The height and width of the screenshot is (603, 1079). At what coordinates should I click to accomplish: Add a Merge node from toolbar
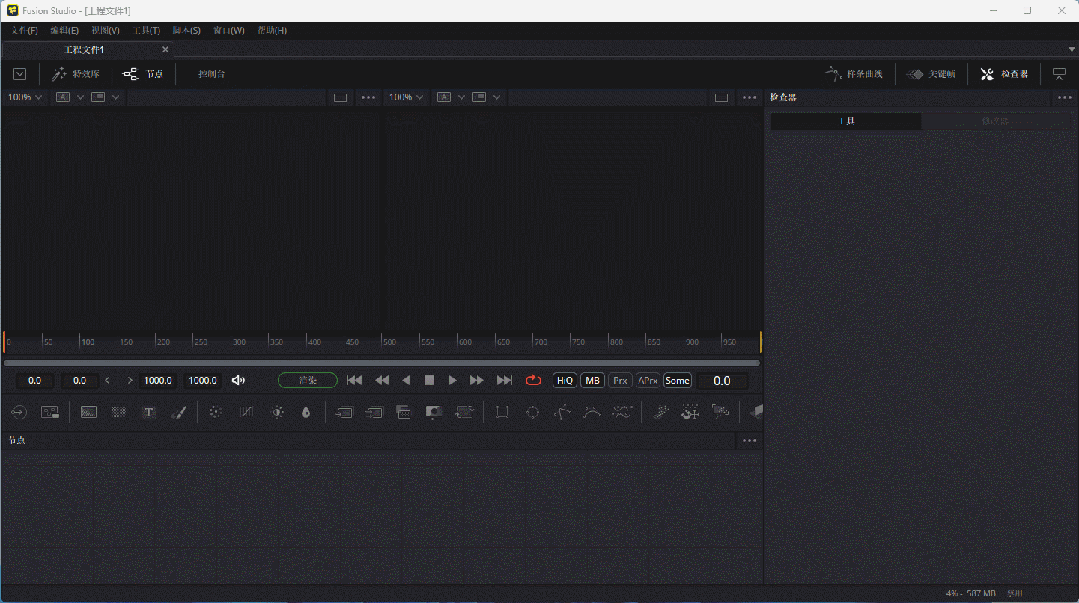coord(343,412)
